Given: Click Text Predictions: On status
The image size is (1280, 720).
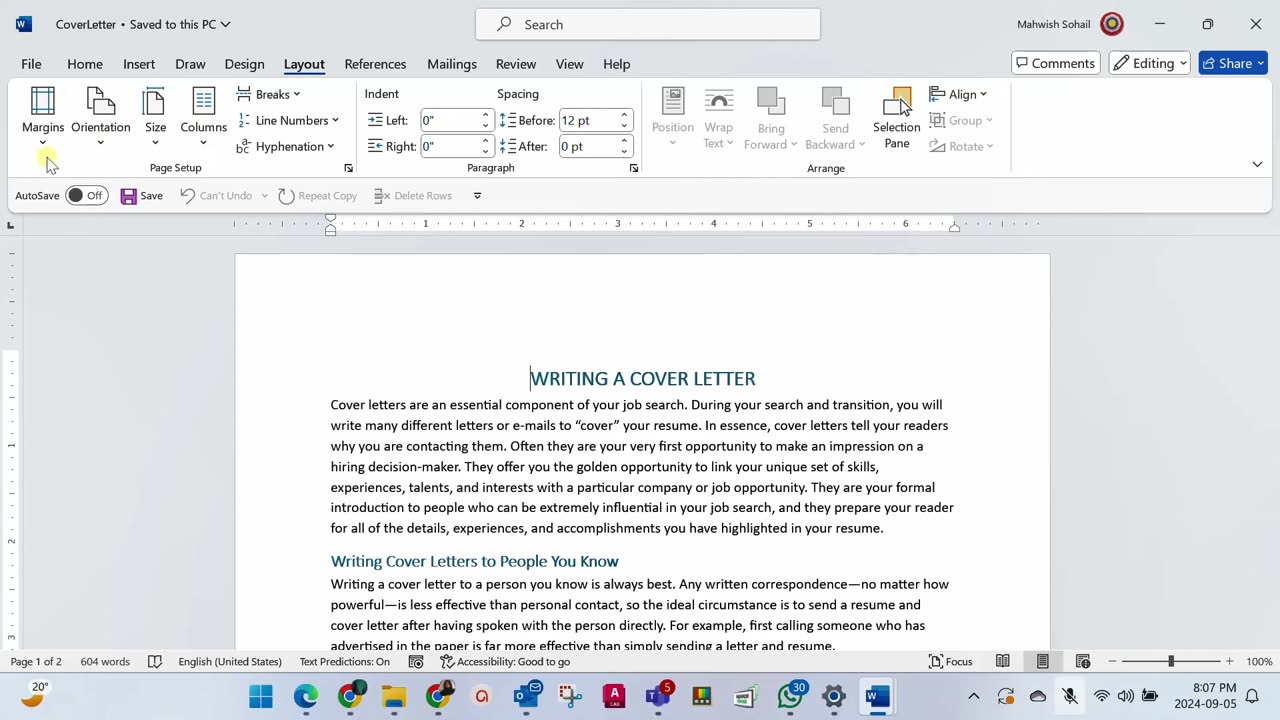Looking at the screenshot, I should 344,661.
